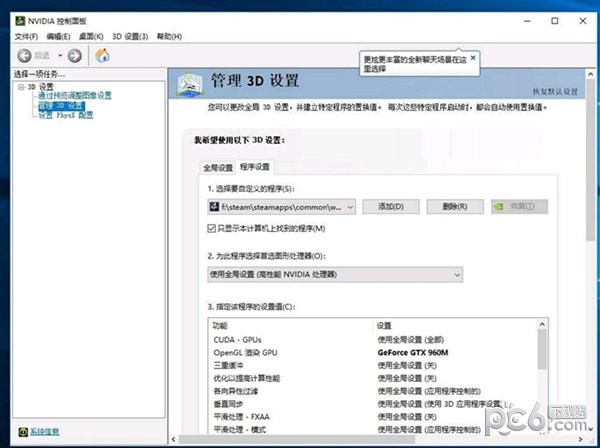Click the Forward arrow toolbar icon

75,56
